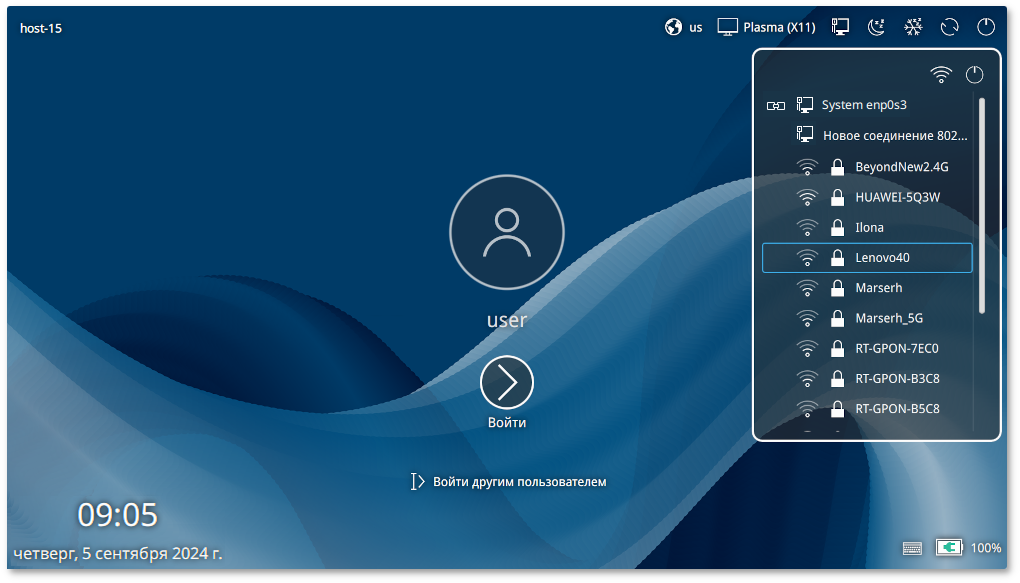Click the shutdown power icon in top bar
Image resolution: width=1020 pixels, height=583 pixels.
[x=986, y=28]
